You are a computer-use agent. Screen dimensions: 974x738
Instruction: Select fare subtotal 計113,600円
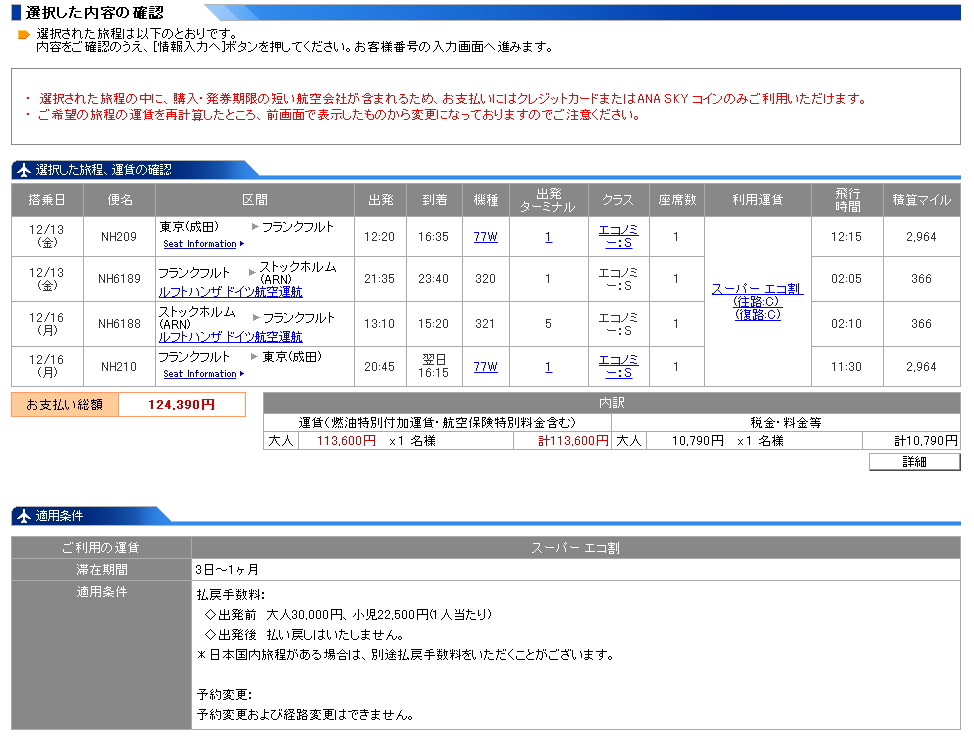(x=573, y=441)
